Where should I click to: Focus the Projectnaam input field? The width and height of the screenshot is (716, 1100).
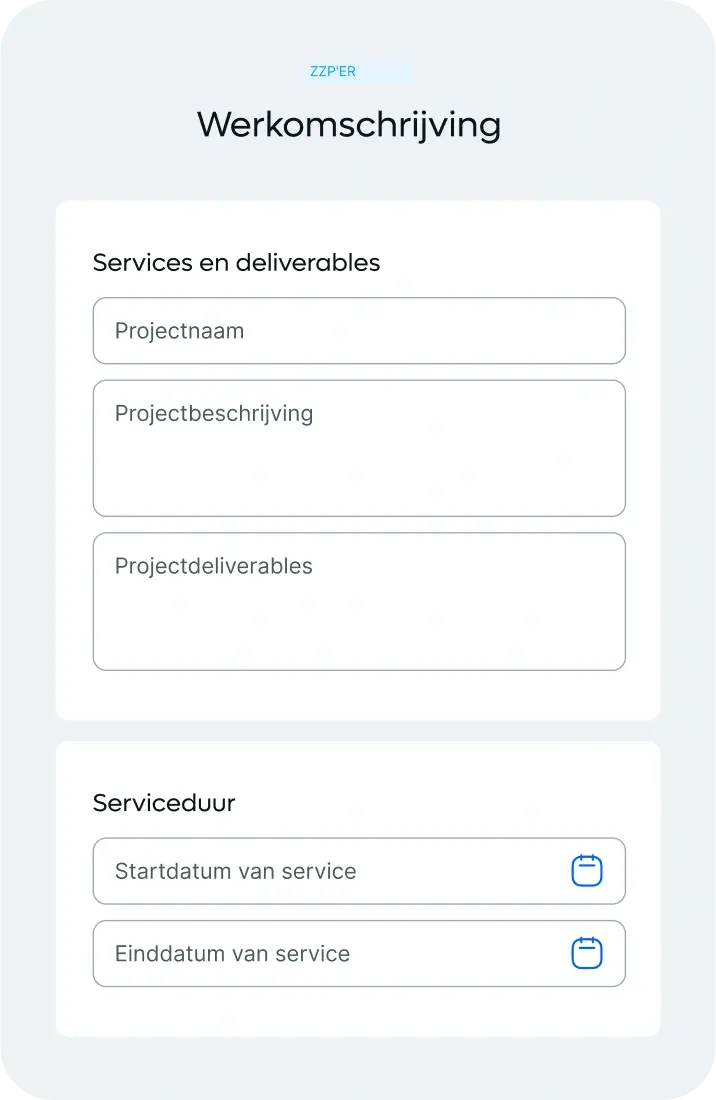(x=358, y=331)
